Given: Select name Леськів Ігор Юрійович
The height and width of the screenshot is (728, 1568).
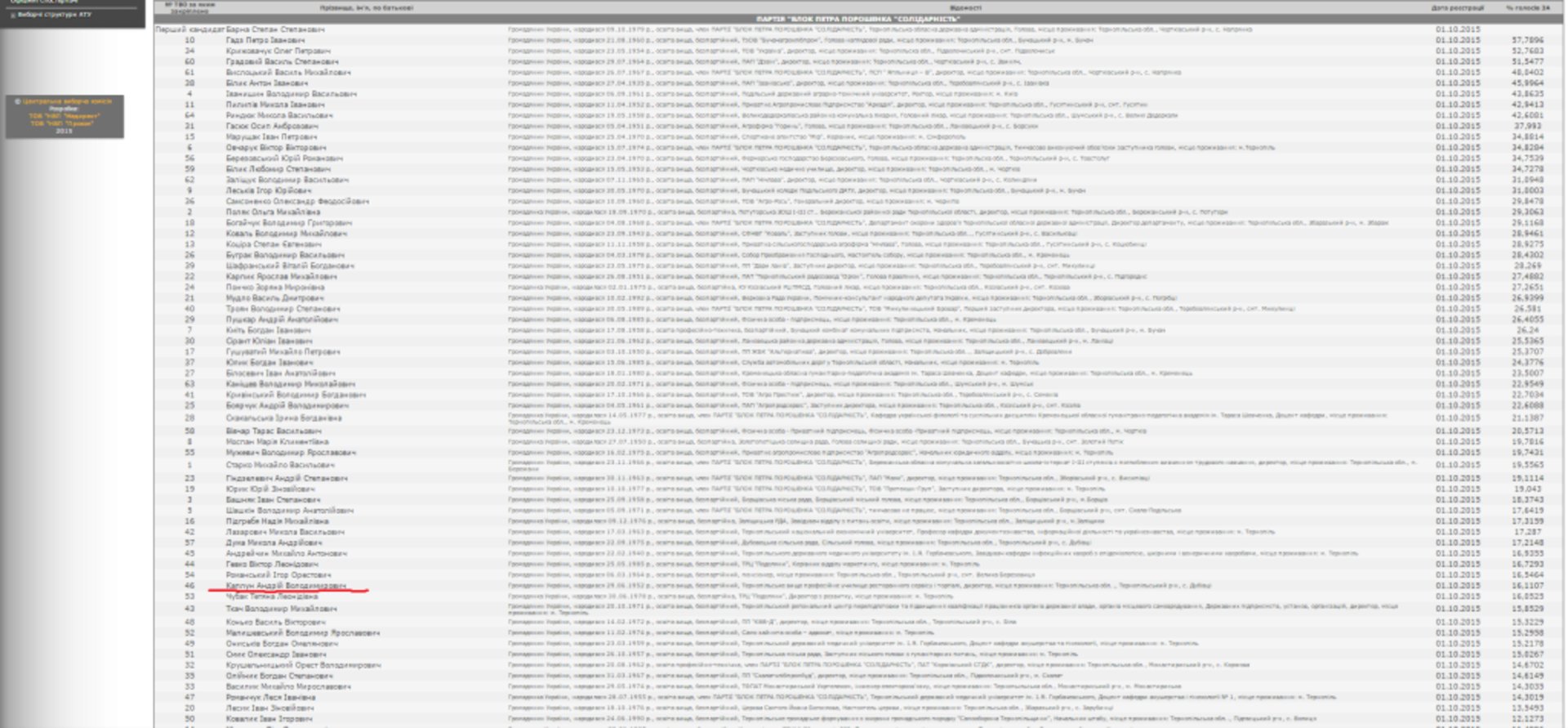Looking at the screenshot, I should point(269,190).
